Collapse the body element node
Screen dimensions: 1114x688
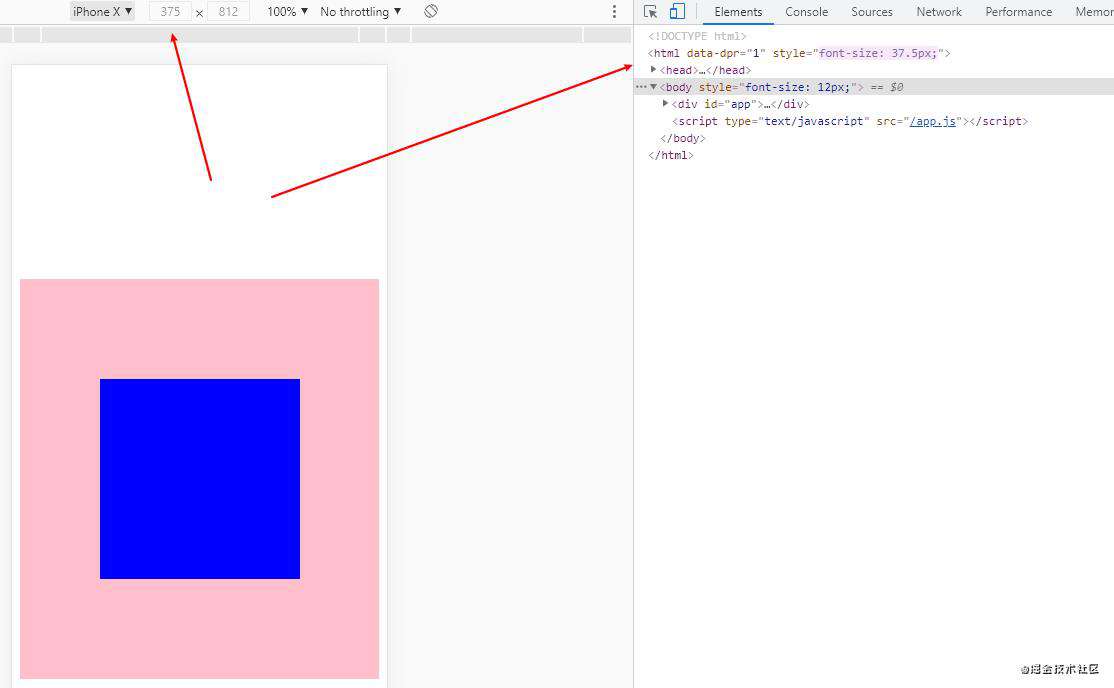point(653,87)
